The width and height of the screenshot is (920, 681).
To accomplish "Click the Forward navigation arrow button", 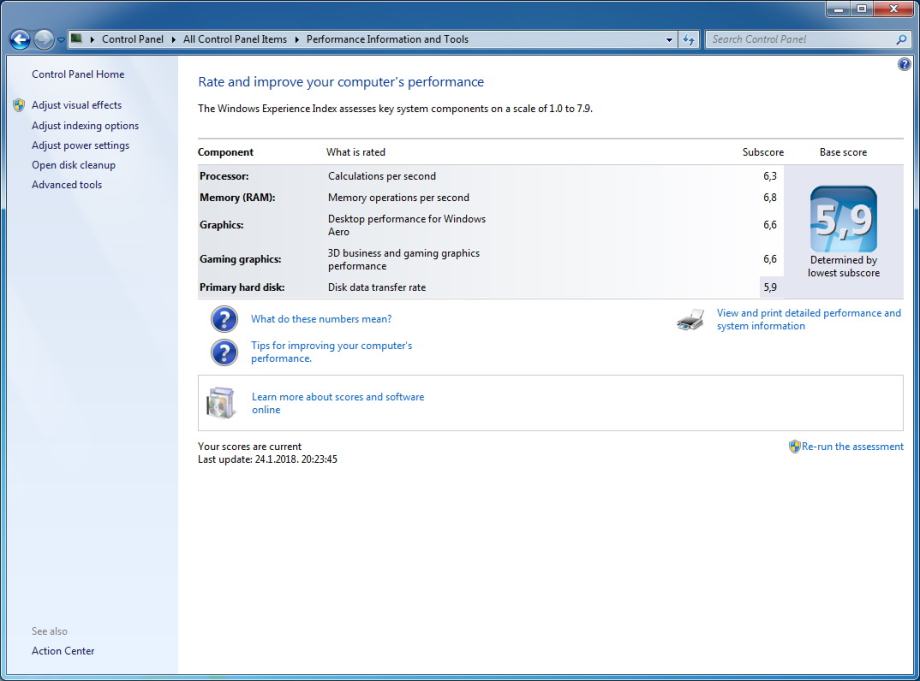I will click(x=44, y=40).
